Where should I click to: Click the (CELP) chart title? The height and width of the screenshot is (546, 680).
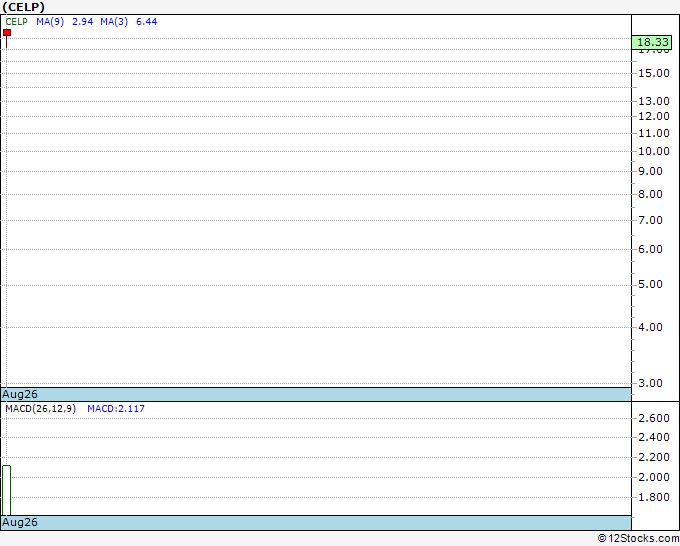(x=23, y=7)
